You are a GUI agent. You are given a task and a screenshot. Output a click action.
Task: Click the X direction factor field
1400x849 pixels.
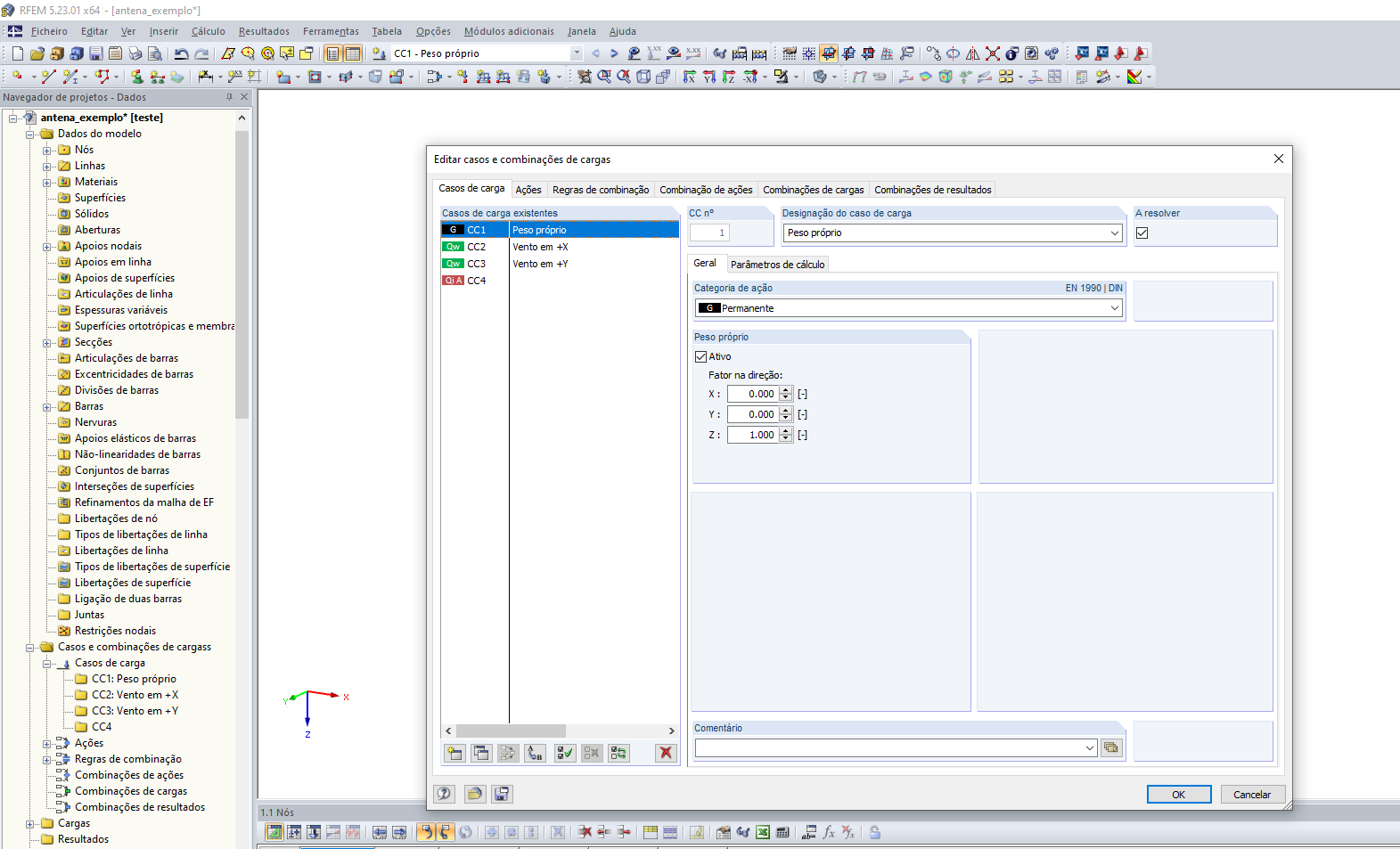tap(753, 394)
